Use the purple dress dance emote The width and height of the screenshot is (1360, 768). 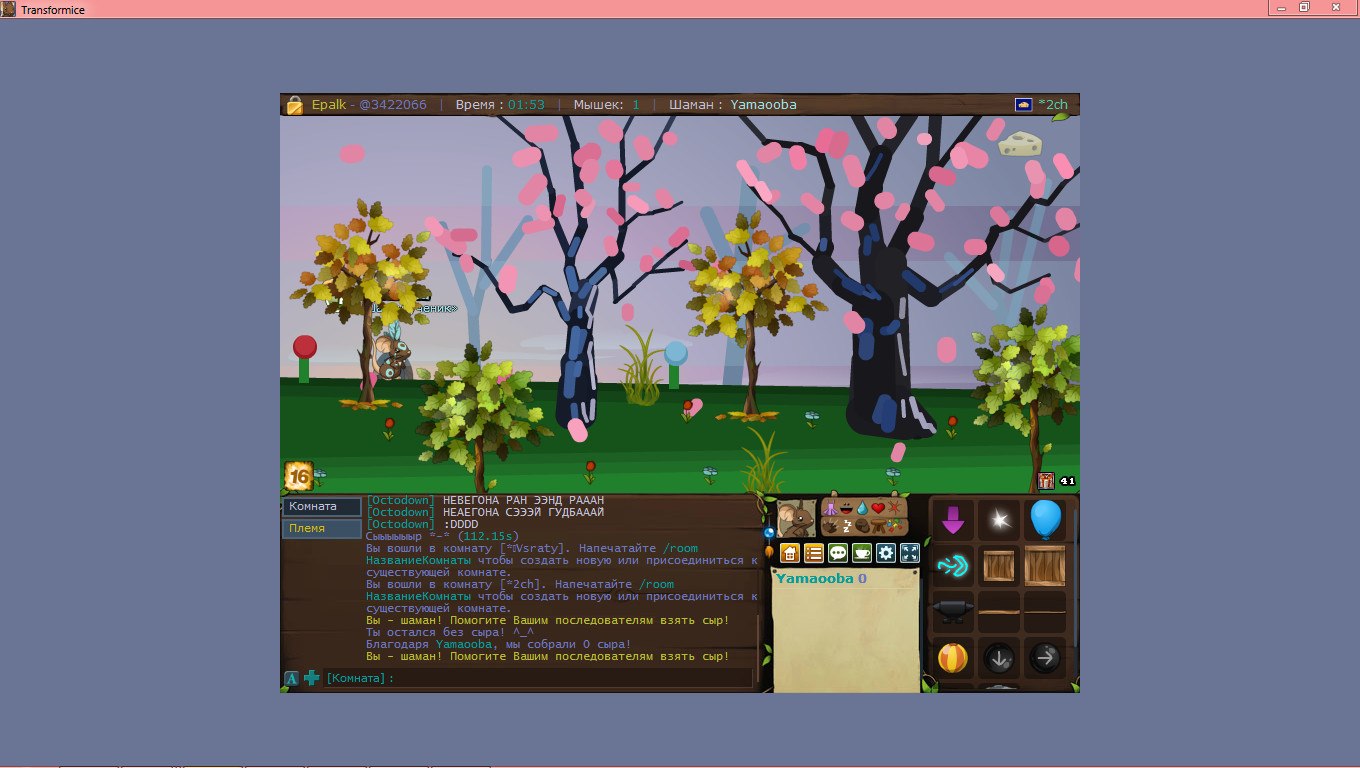(831, 508)
